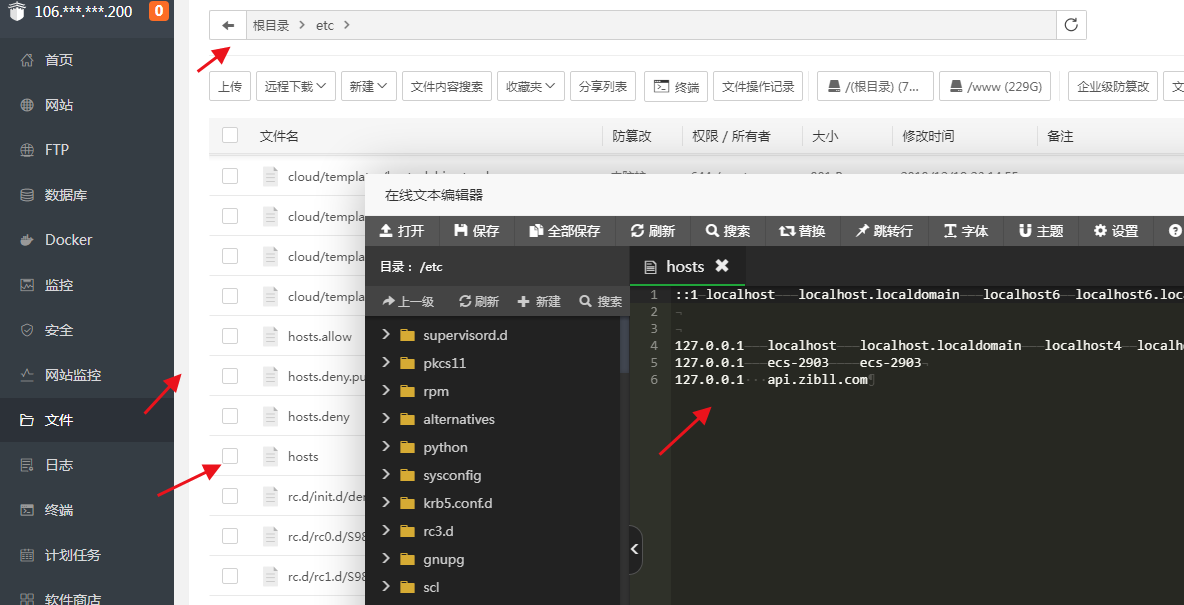Close the hosts editor tab
Viewport: 1184px width, 605px height.
click(722, 266)
